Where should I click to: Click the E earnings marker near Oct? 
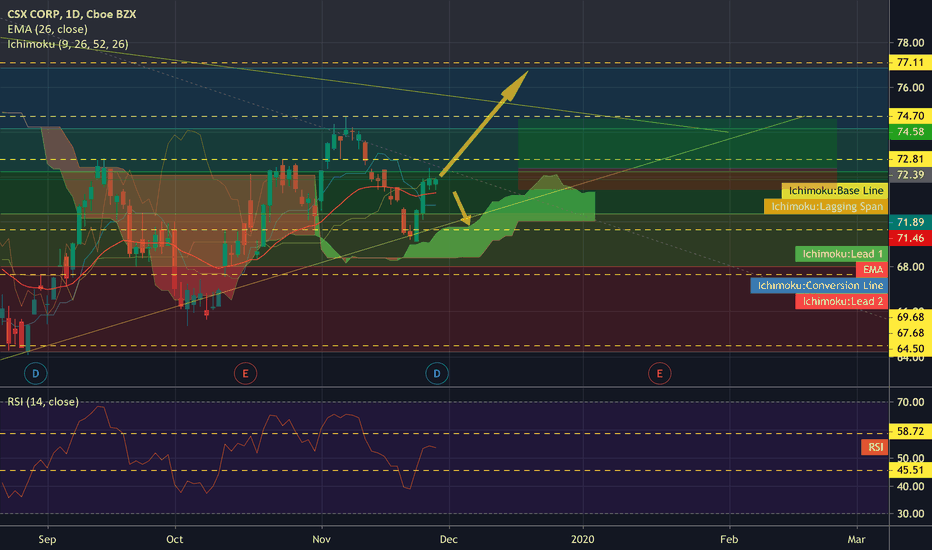click(x=245, y=373)
